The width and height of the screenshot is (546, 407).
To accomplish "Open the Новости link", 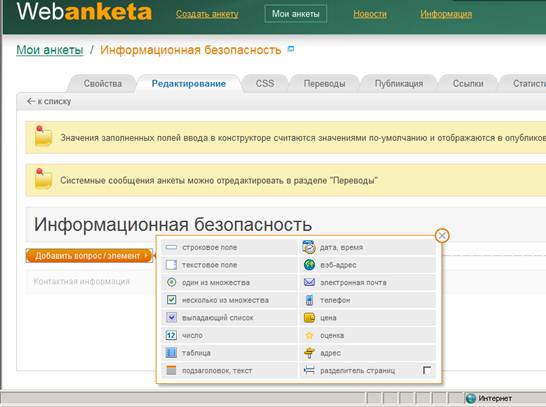I will [370, 14].
